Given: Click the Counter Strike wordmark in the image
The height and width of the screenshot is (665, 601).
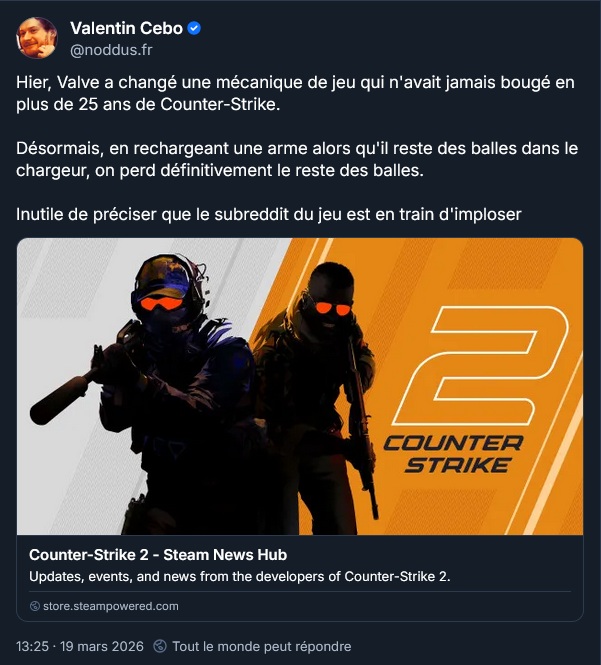Looking at the screenshot, I should (453, 454).
